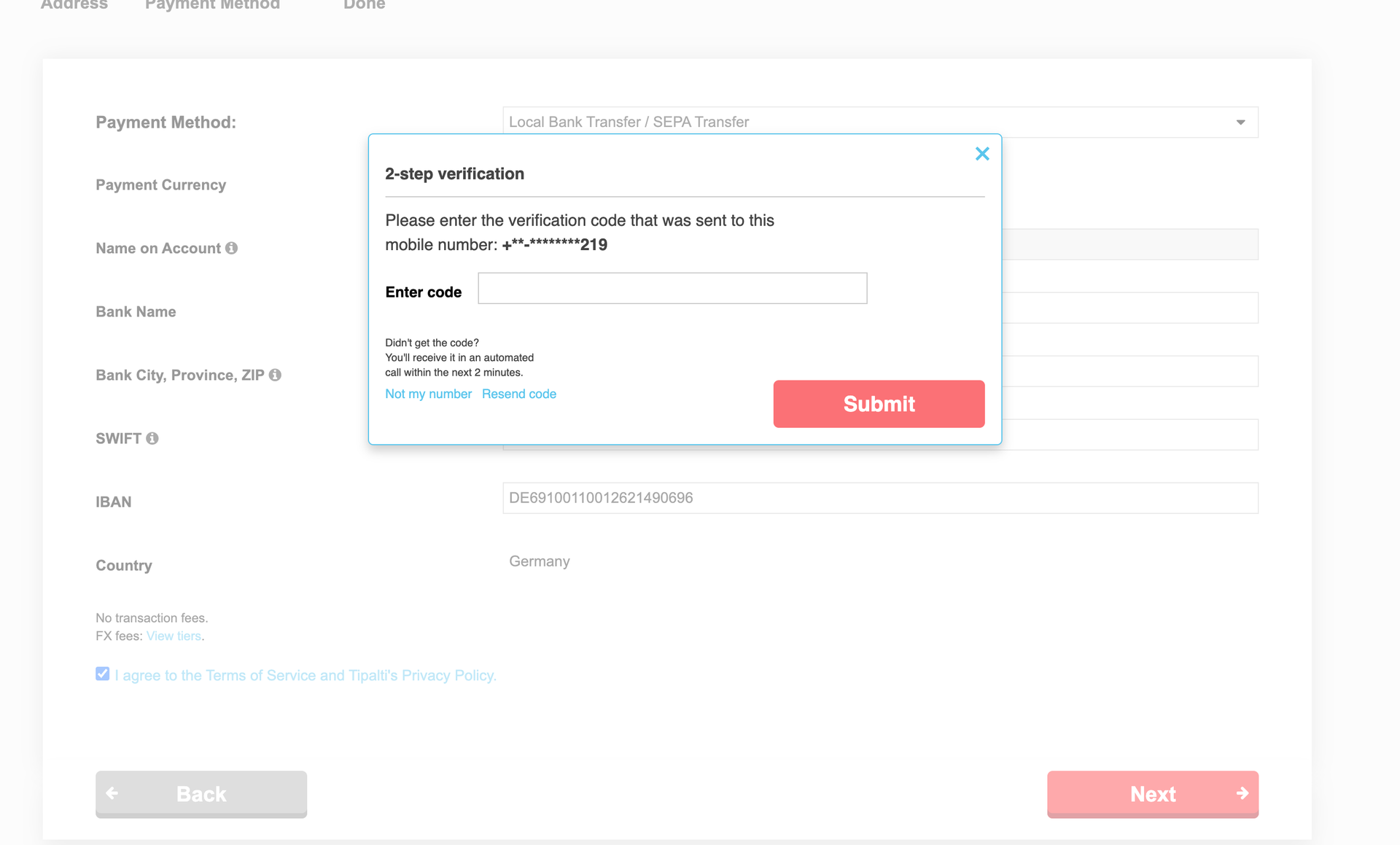This screenshot has width=1400, height=845.
Task: Click the Back navigation button
Action: pos(201,793)
